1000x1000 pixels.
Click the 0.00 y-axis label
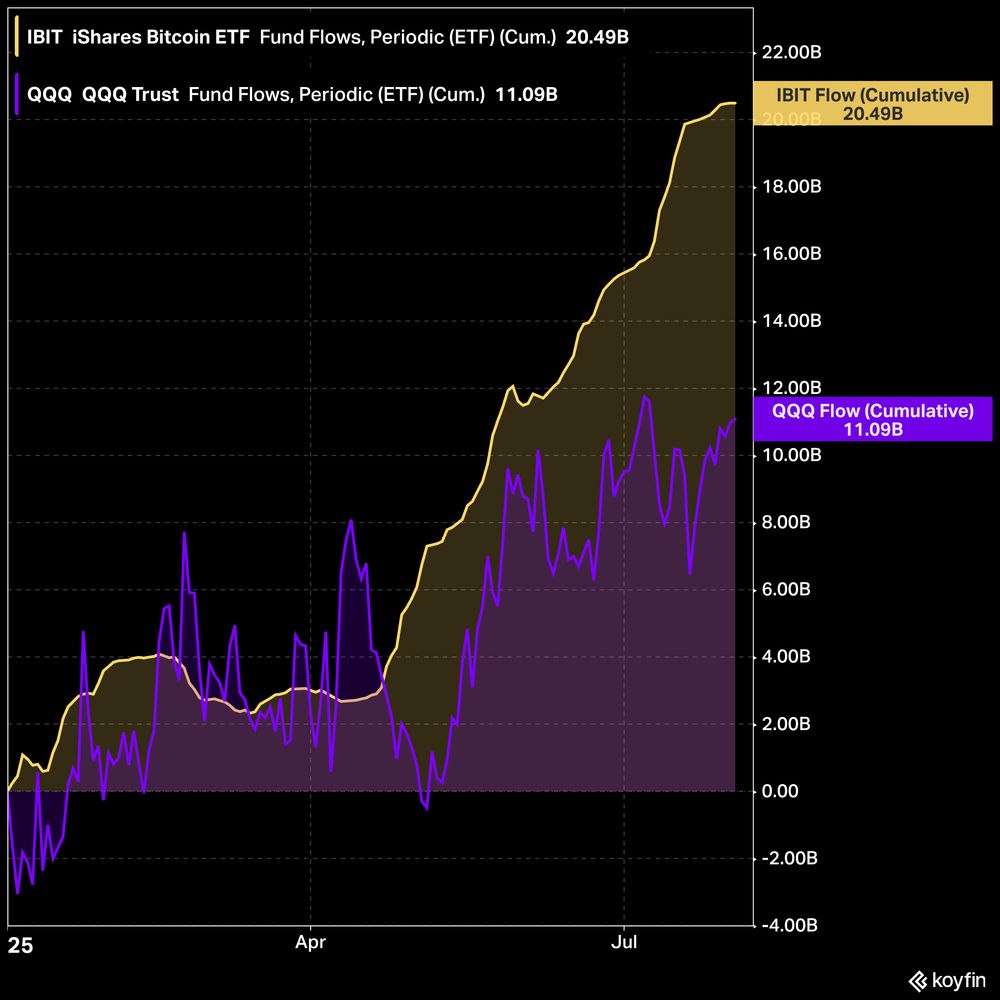click(780, 791)
